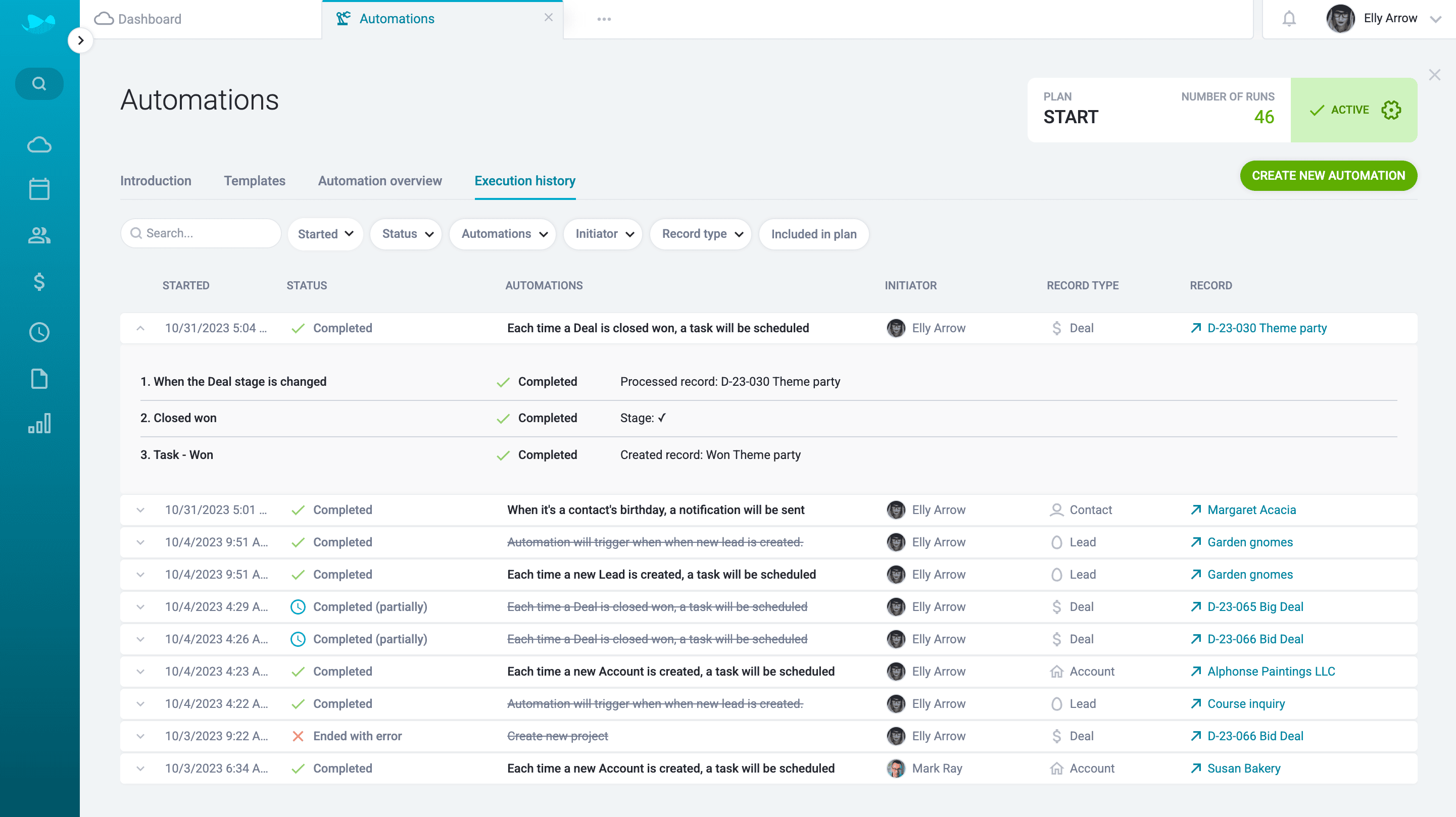
Task: Open the Record type filter dropdown
Action: click(x=701, y=234)
